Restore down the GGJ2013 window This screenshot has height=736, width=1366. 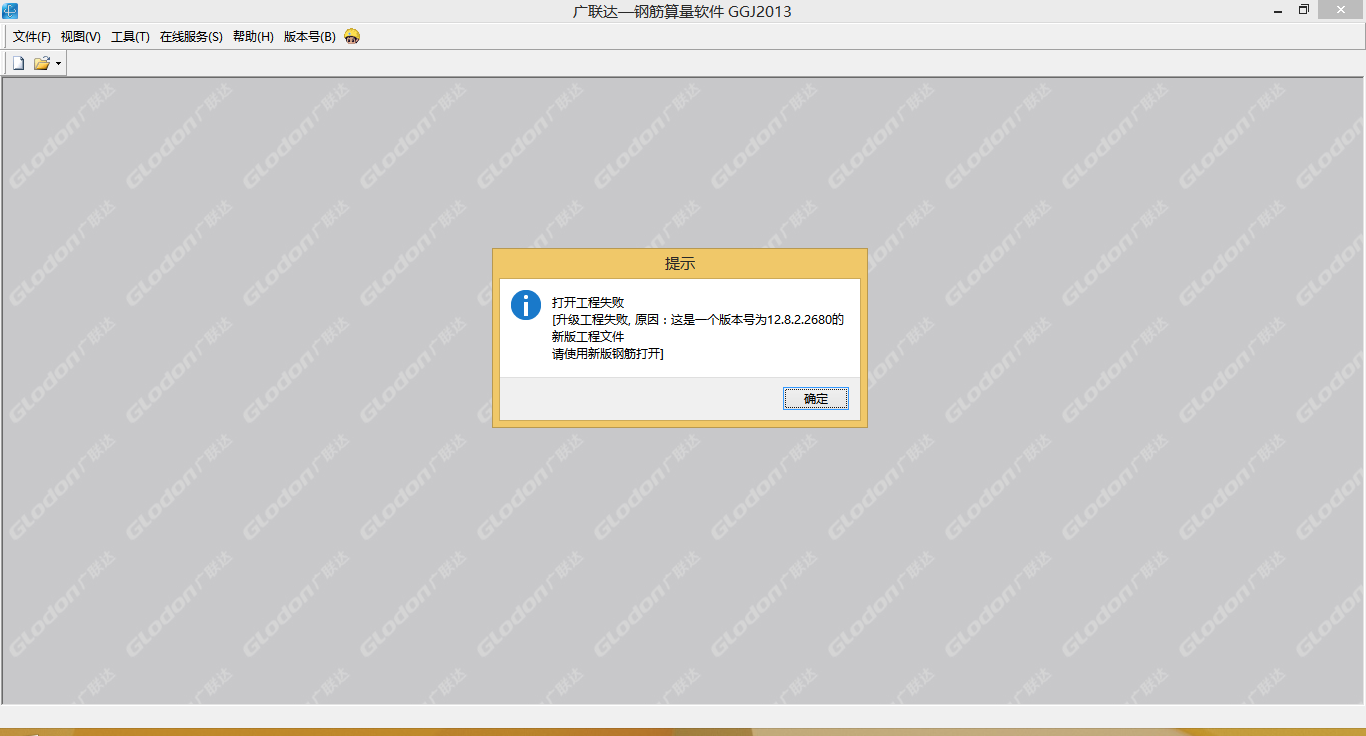click(1304, 11)
